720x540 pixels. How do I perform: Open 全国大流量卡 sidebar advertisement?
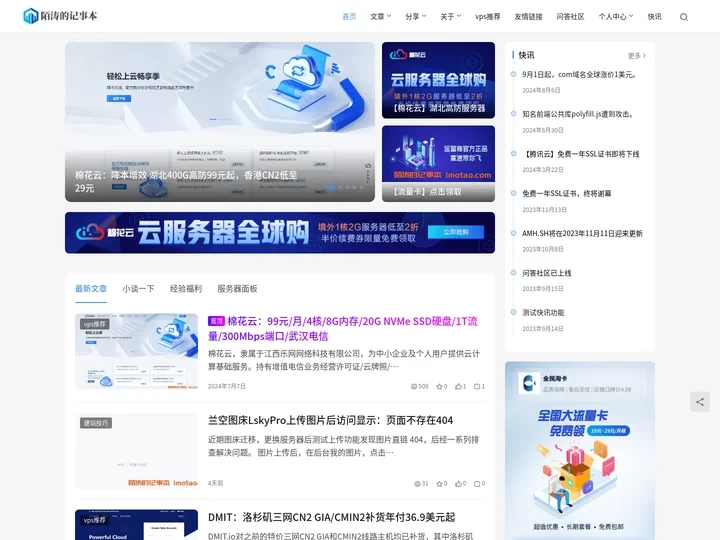580,450
